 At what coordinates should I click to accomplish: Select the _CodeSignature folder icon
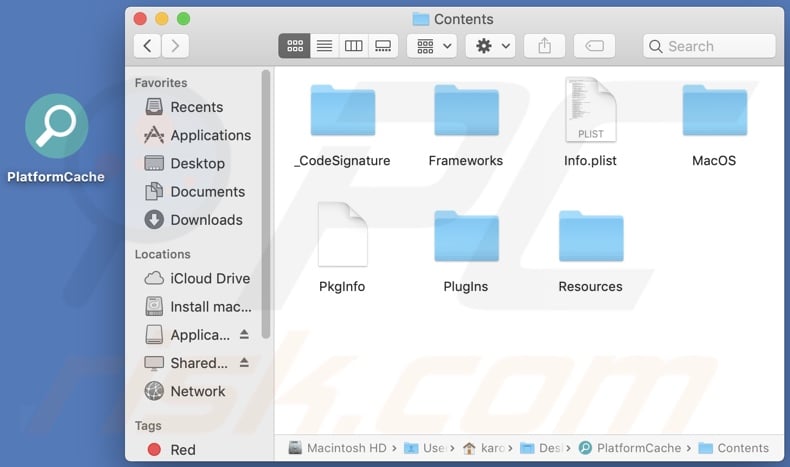343,110
